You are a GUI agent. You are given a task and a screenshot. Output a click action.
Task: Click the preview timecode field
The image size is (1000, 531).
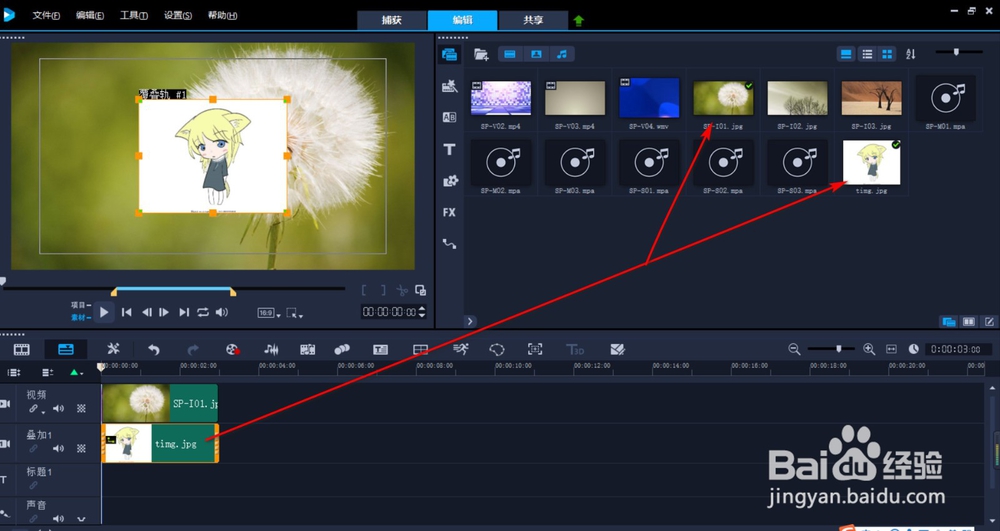click(390, 312)
